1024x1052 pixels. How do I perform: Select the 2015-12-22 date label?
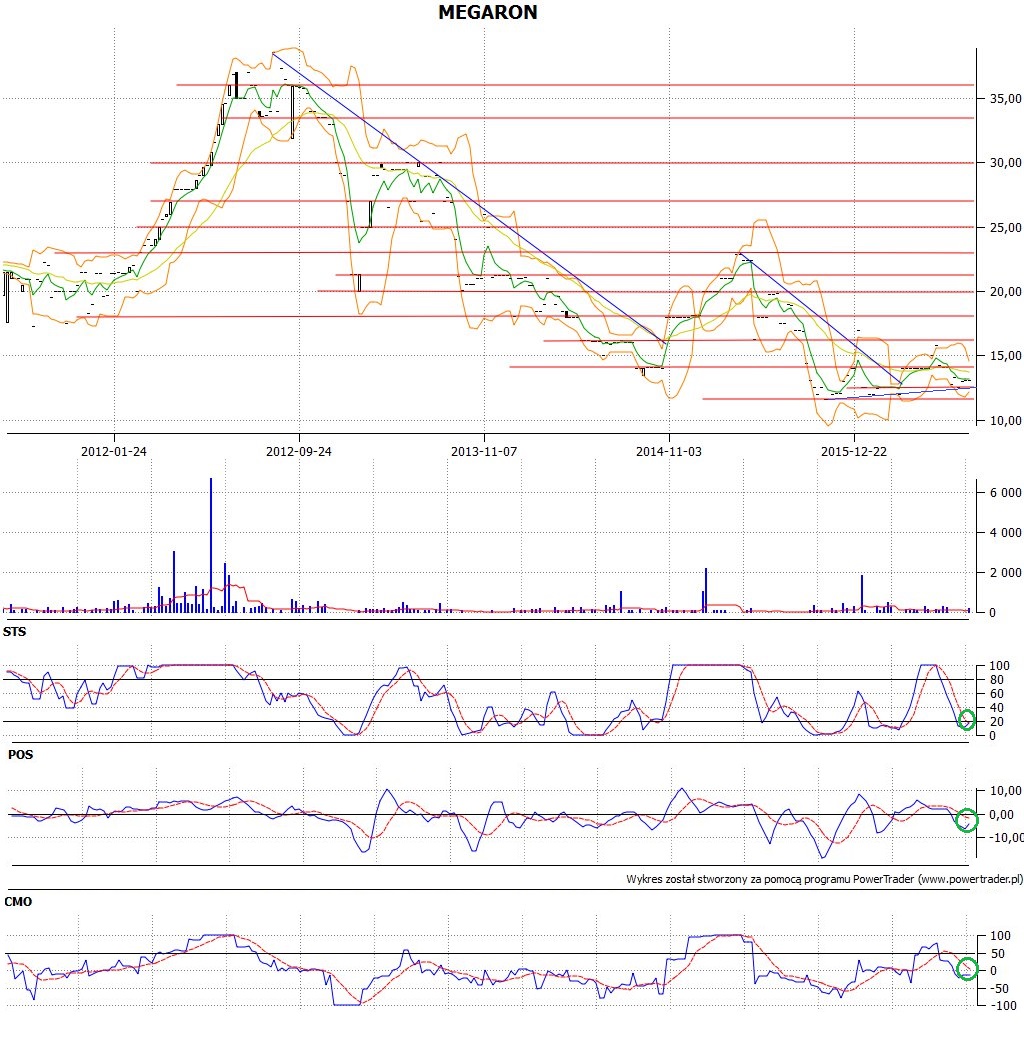854,452
